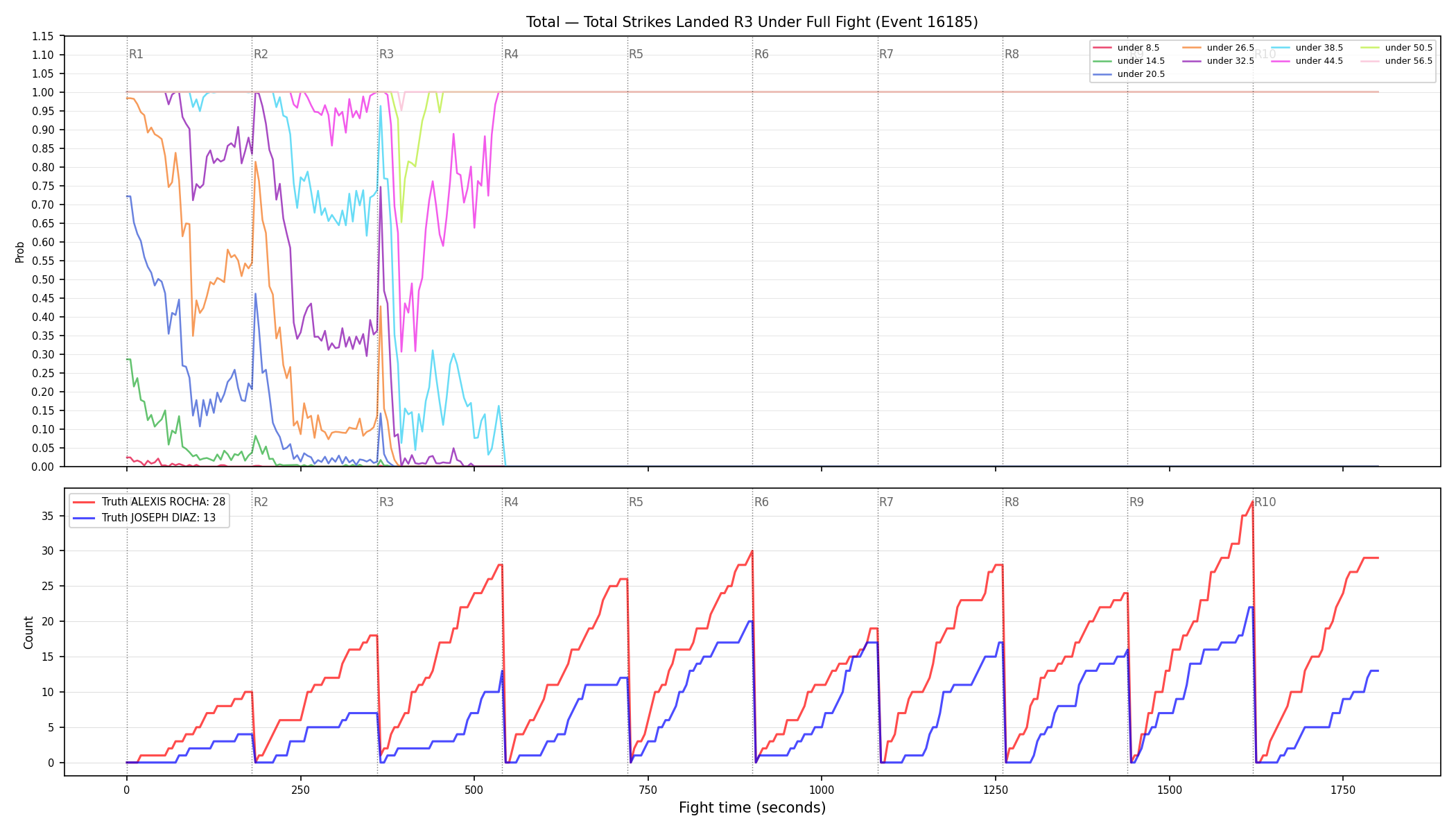The height and width of the screenshot is (832, 1456).
Task: Click the R2 label in the probability chart
Action: pos(261,54)
